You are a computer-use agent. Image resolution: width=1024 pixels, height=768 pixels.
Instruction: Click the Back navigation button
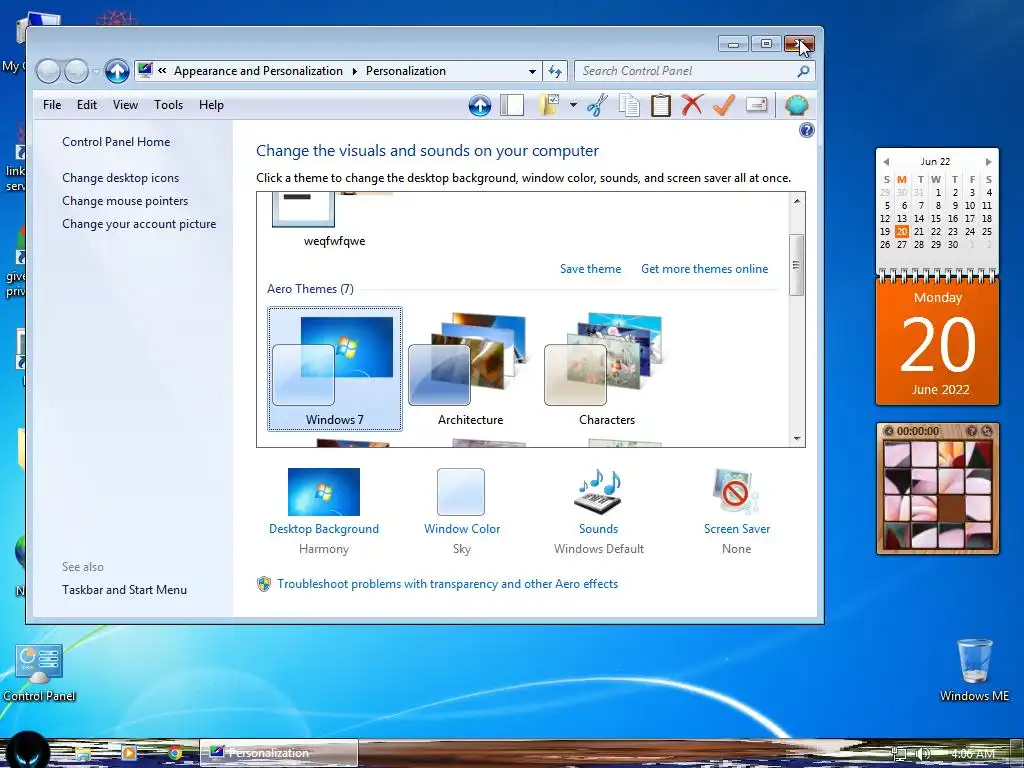tap(48, 71)
